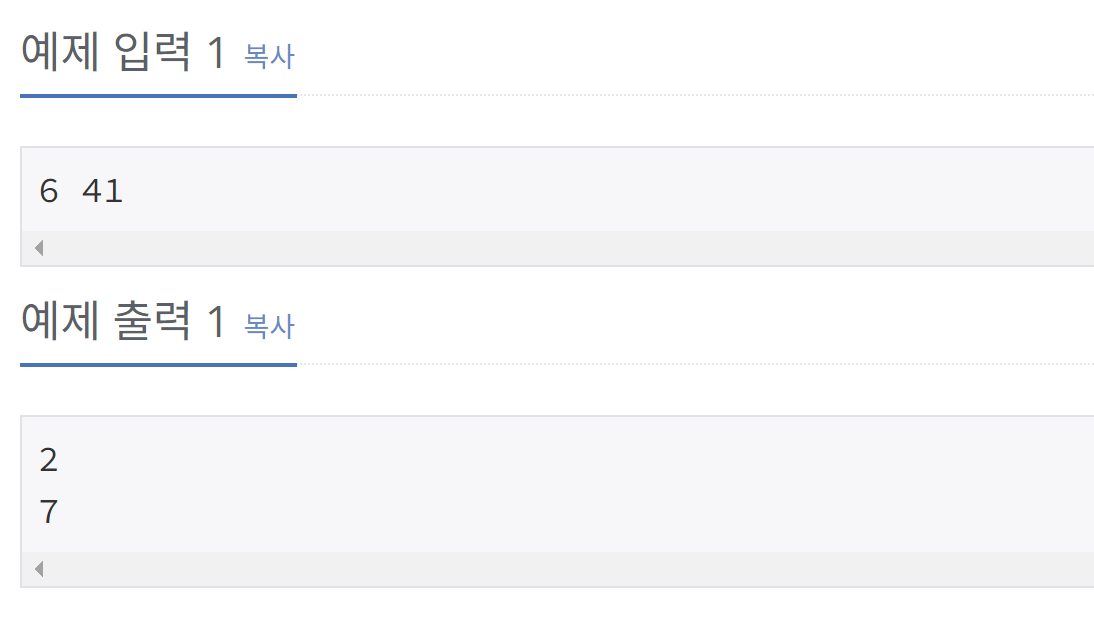
Task: Click the word 출력 in second heading
Action: coord(152,322)
